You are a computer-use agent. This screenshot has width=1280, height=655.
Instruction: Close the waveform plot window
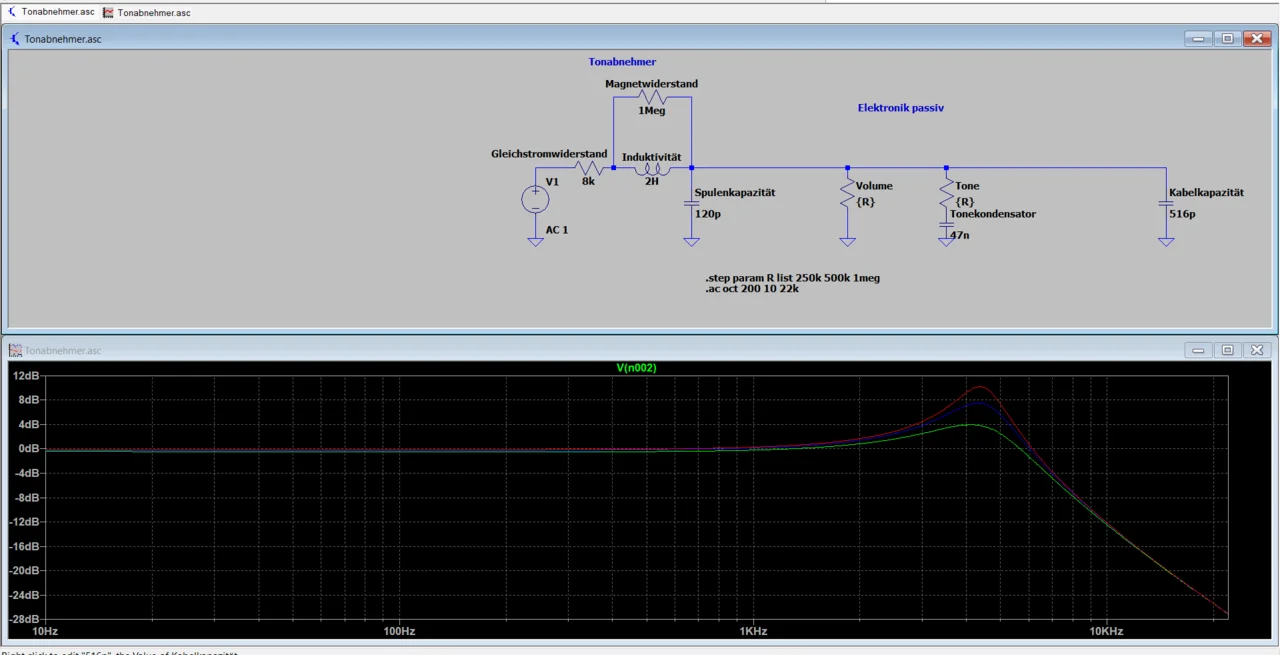(x=1257, y=350)
